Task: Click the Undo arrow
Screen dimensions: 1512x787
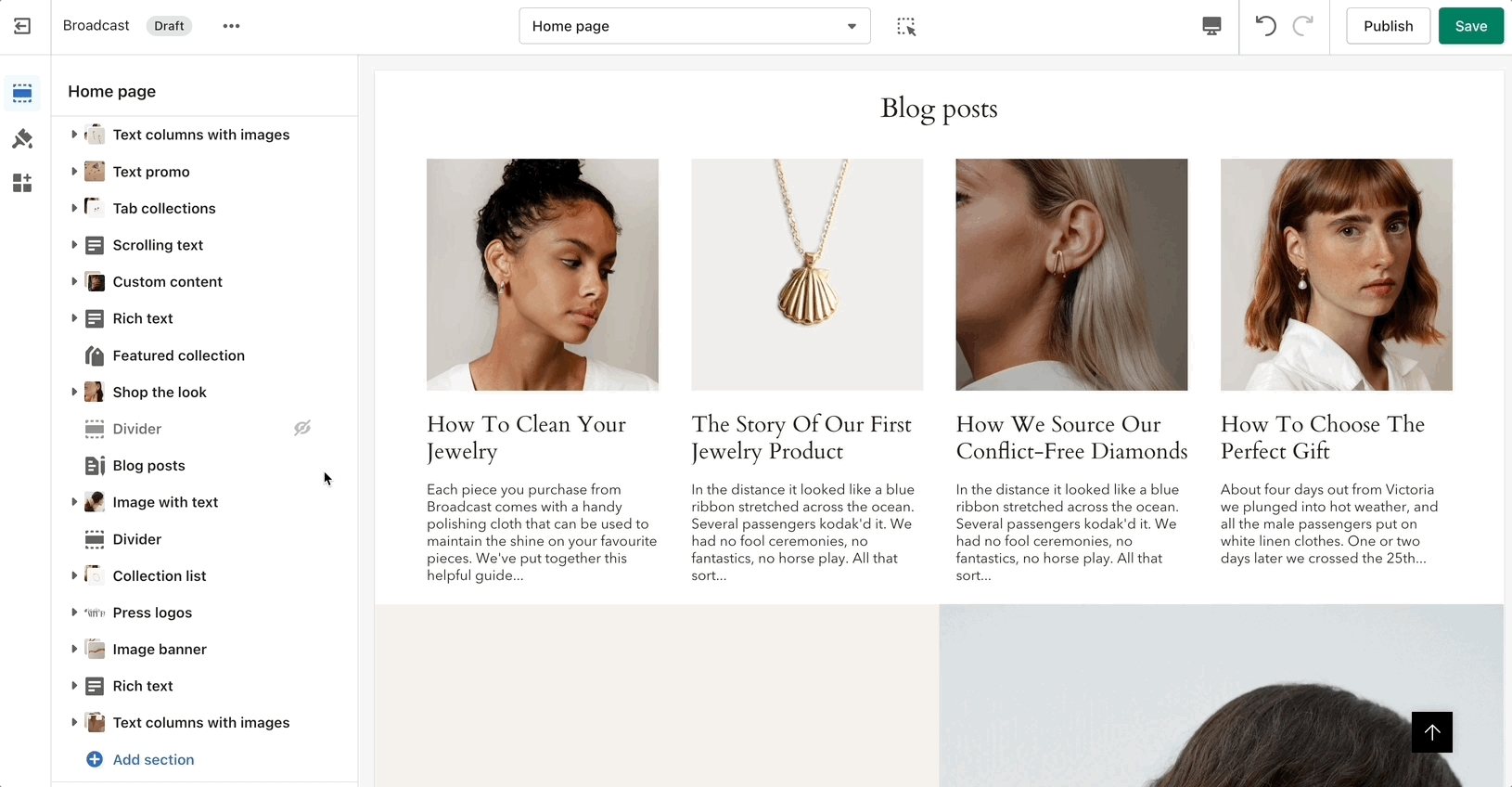Action: pyautogui.click(x=1265, y=26)
